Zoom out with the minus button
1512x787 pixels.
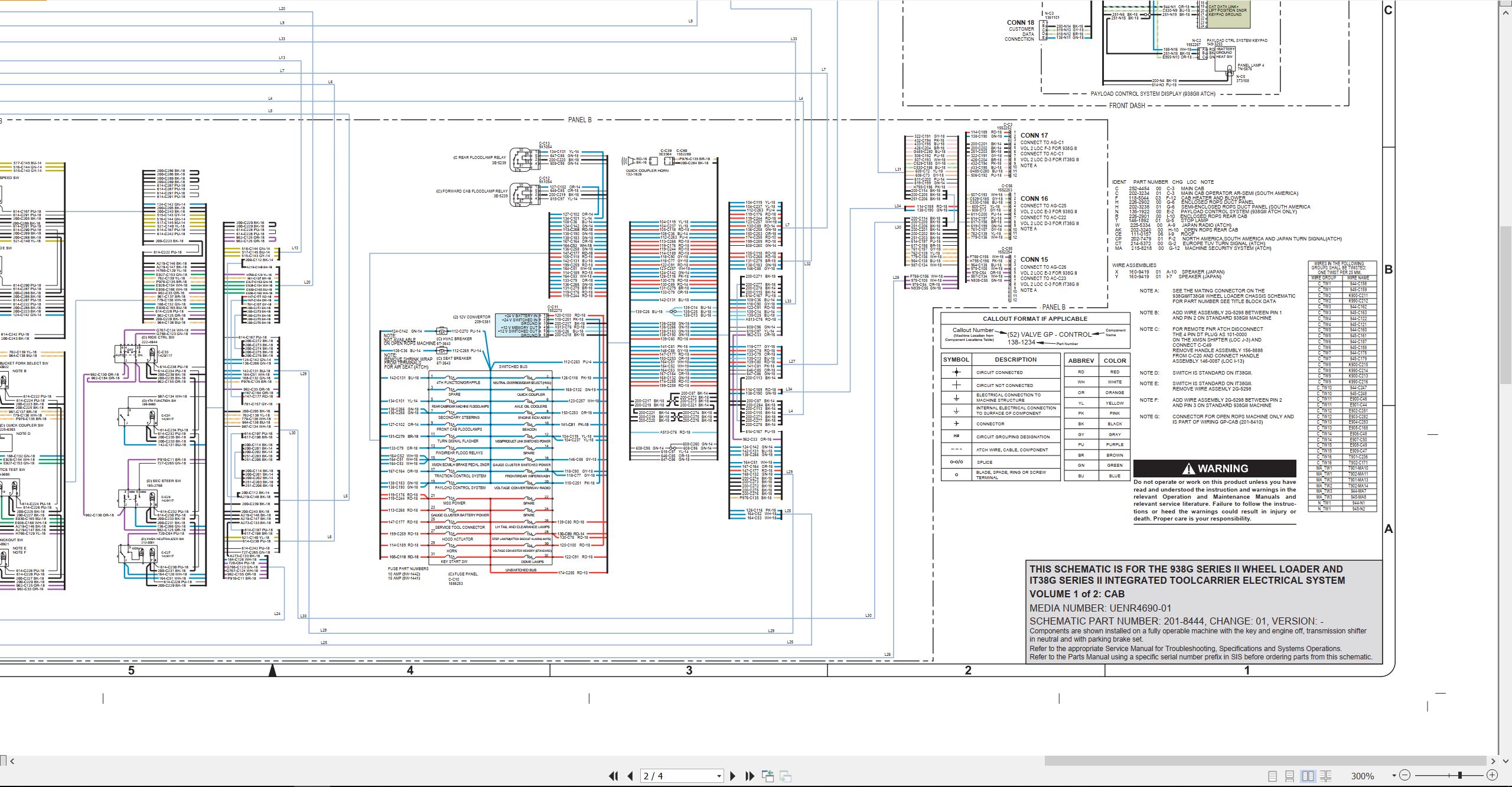point(1405,775)
